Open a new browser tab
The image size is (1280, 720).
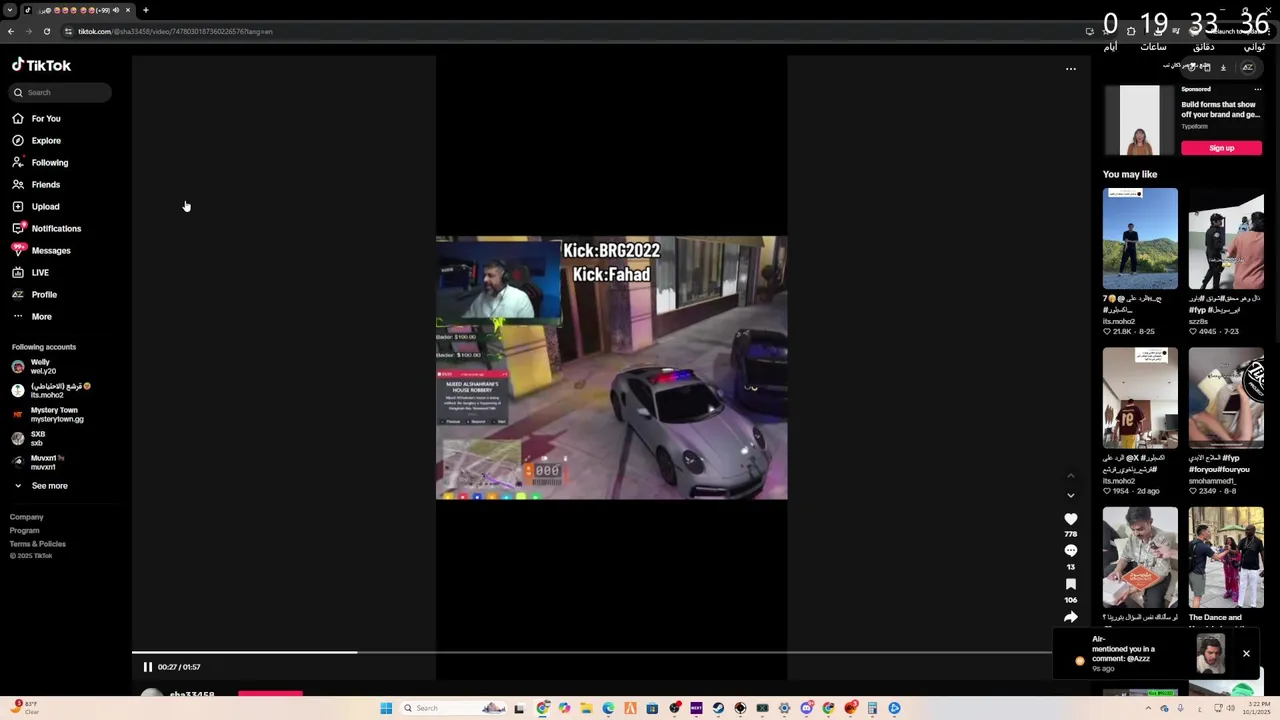145,10
